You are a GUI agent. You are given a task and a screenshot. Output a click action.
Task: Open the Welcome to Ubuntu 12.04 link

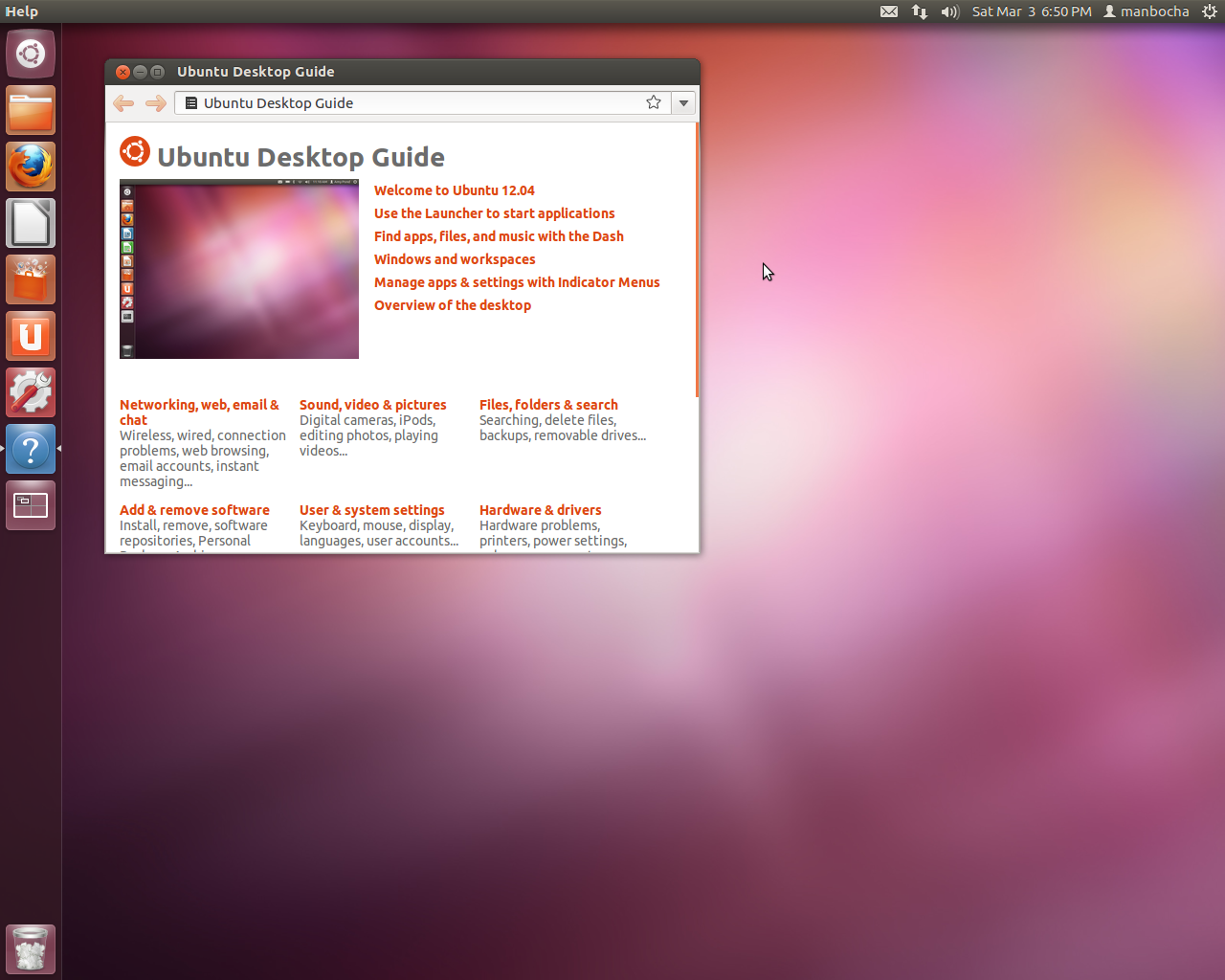click(454, 190)
